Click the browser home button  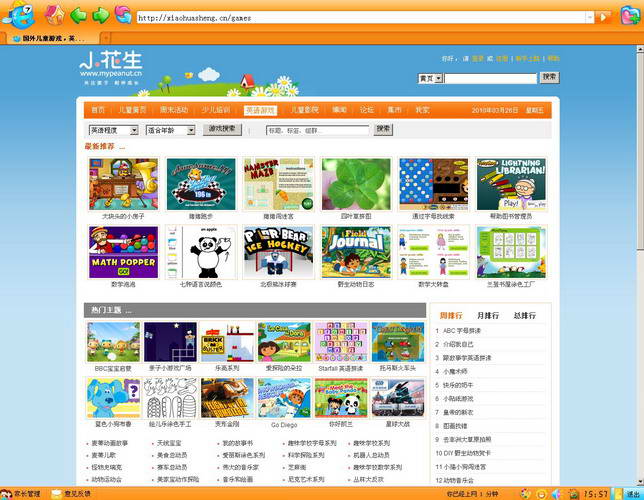point(55,15)
